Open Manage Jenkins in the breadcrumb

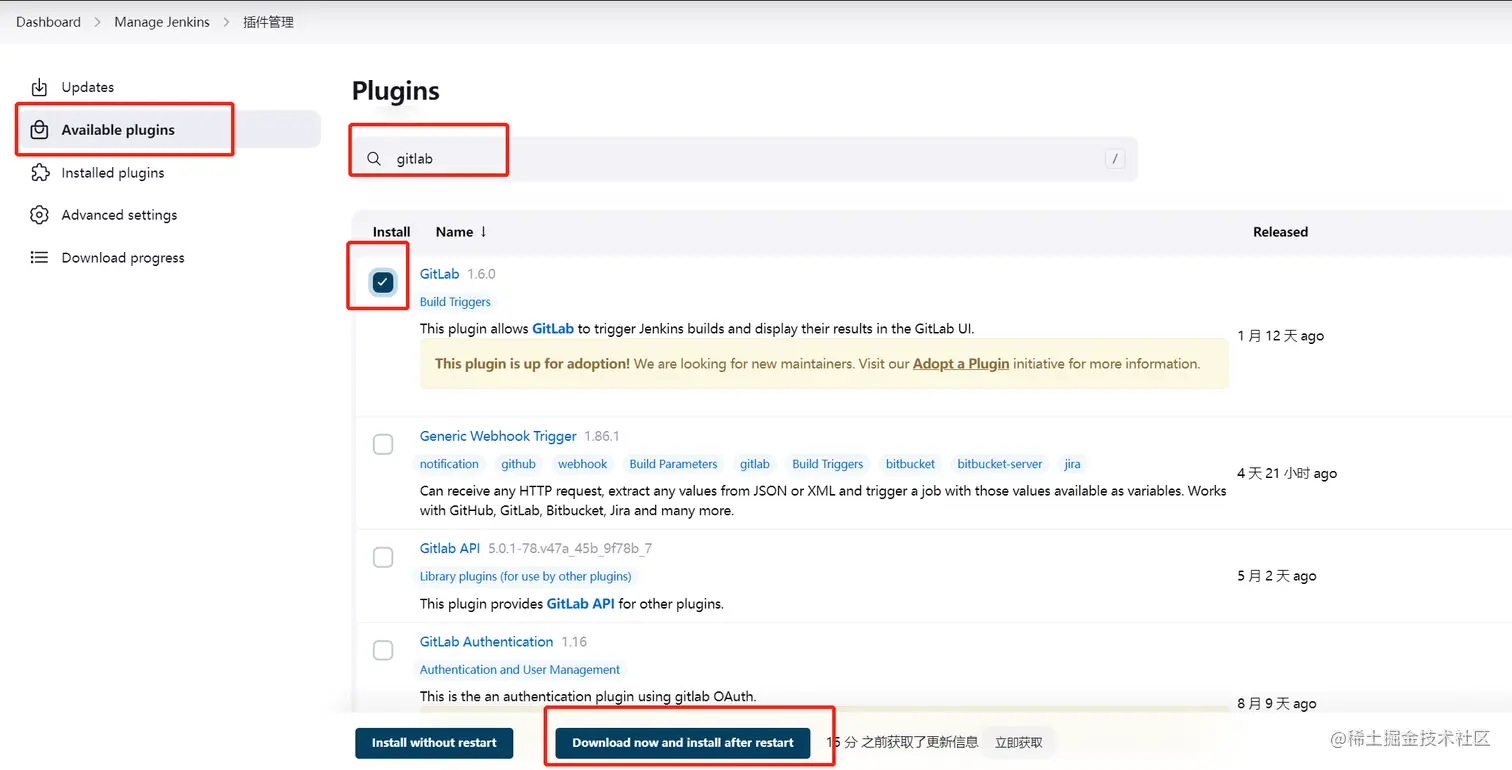pyautogui.click(x=162, y=22)
